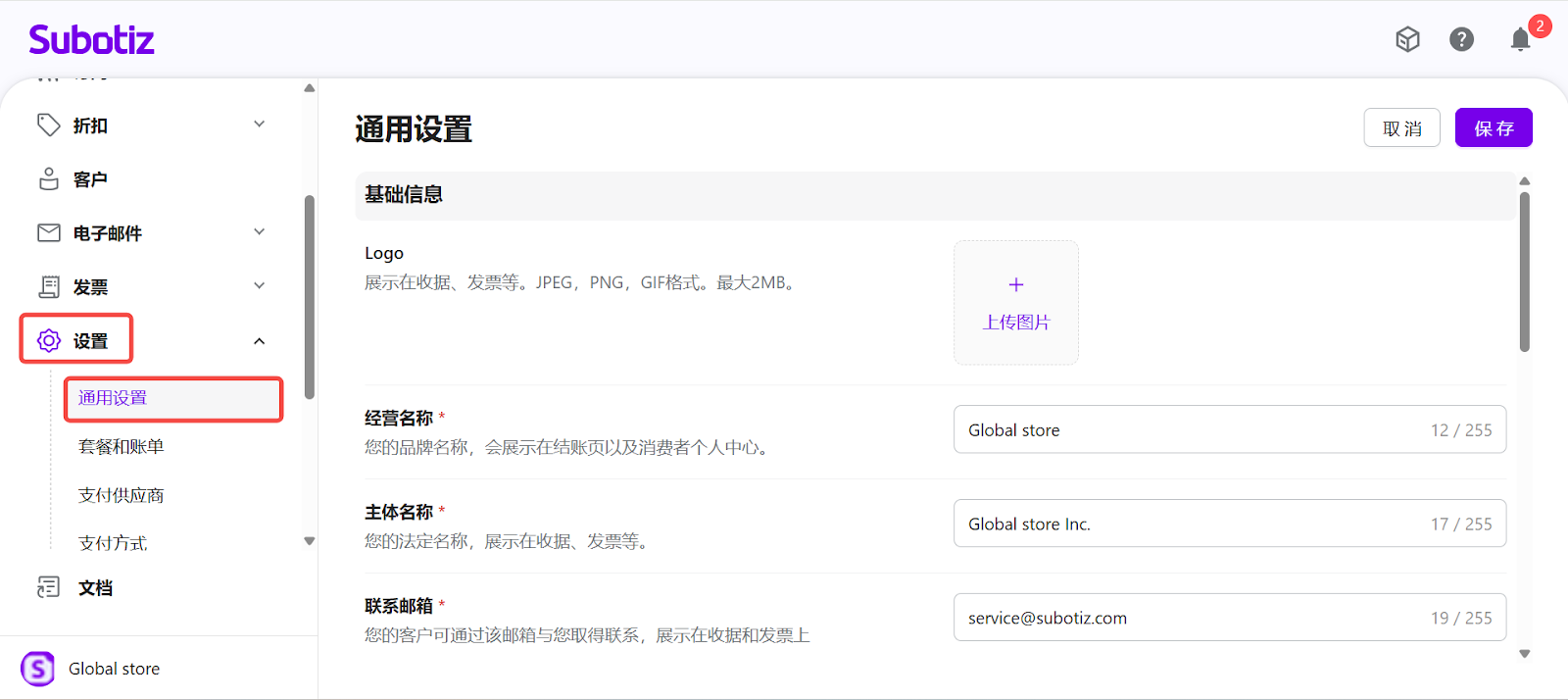Screen dimensions: 1568x700
Task: Click the cube icon in header
Action: tap(1407, 39)
